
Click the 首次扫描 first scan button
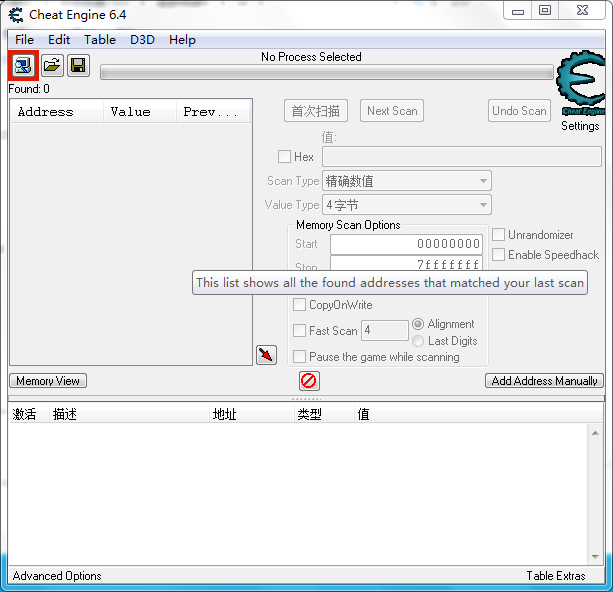[316, 111]
